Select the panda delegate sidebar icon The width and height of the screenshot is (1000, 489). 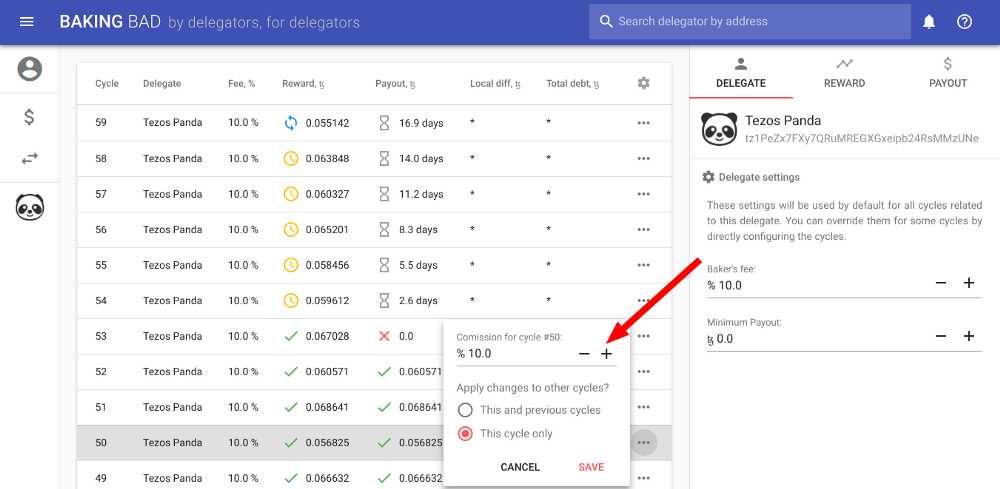[29, 207]
